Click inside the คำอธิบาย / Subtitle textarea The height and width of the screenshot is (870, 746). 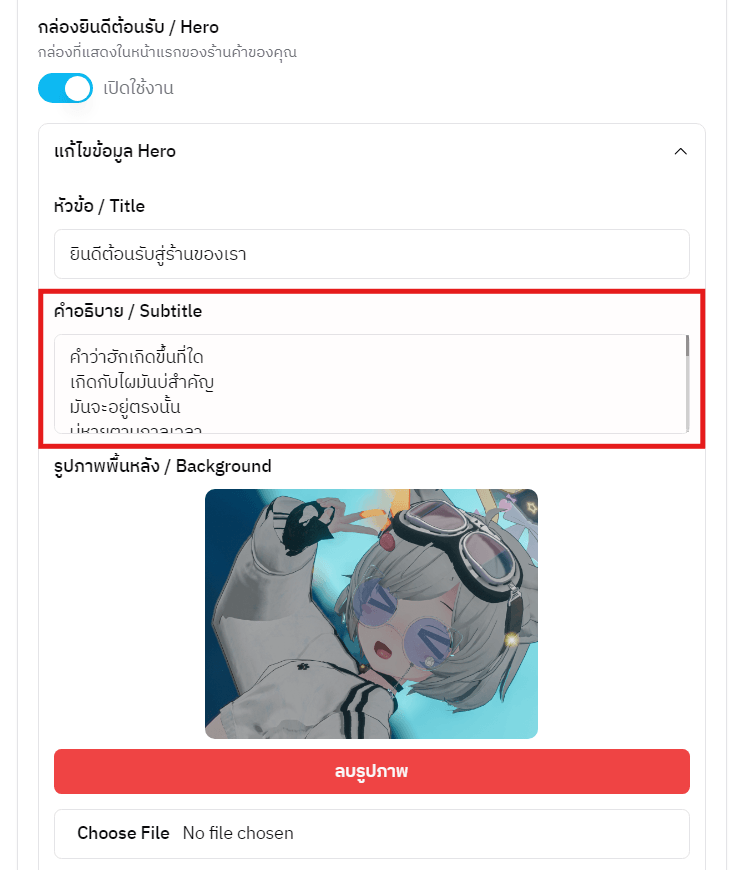coord(369,384)
